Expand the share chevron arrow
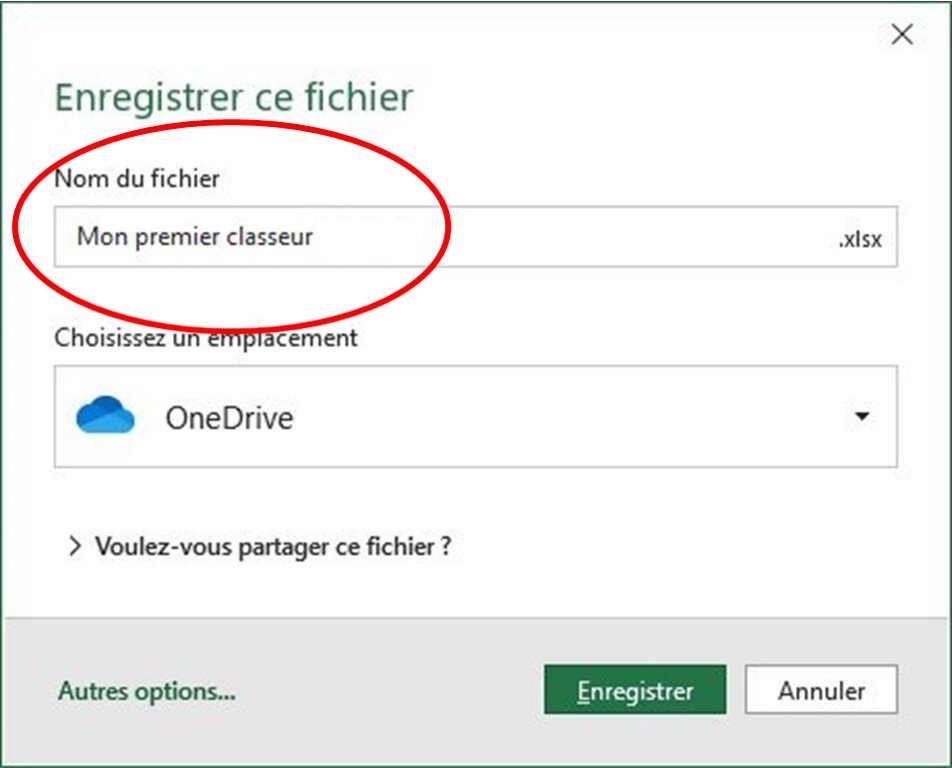The image size is (952, 768). coord(75,546)
